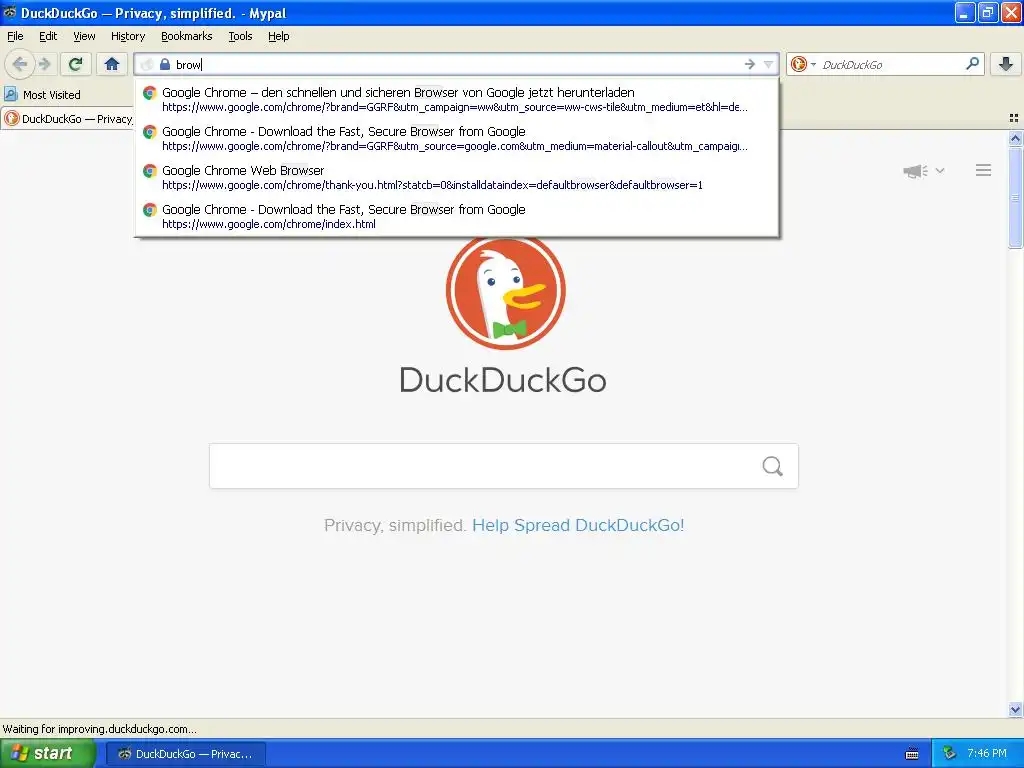Click the vertical scrollbar thumb

(x=1015, y=197)
